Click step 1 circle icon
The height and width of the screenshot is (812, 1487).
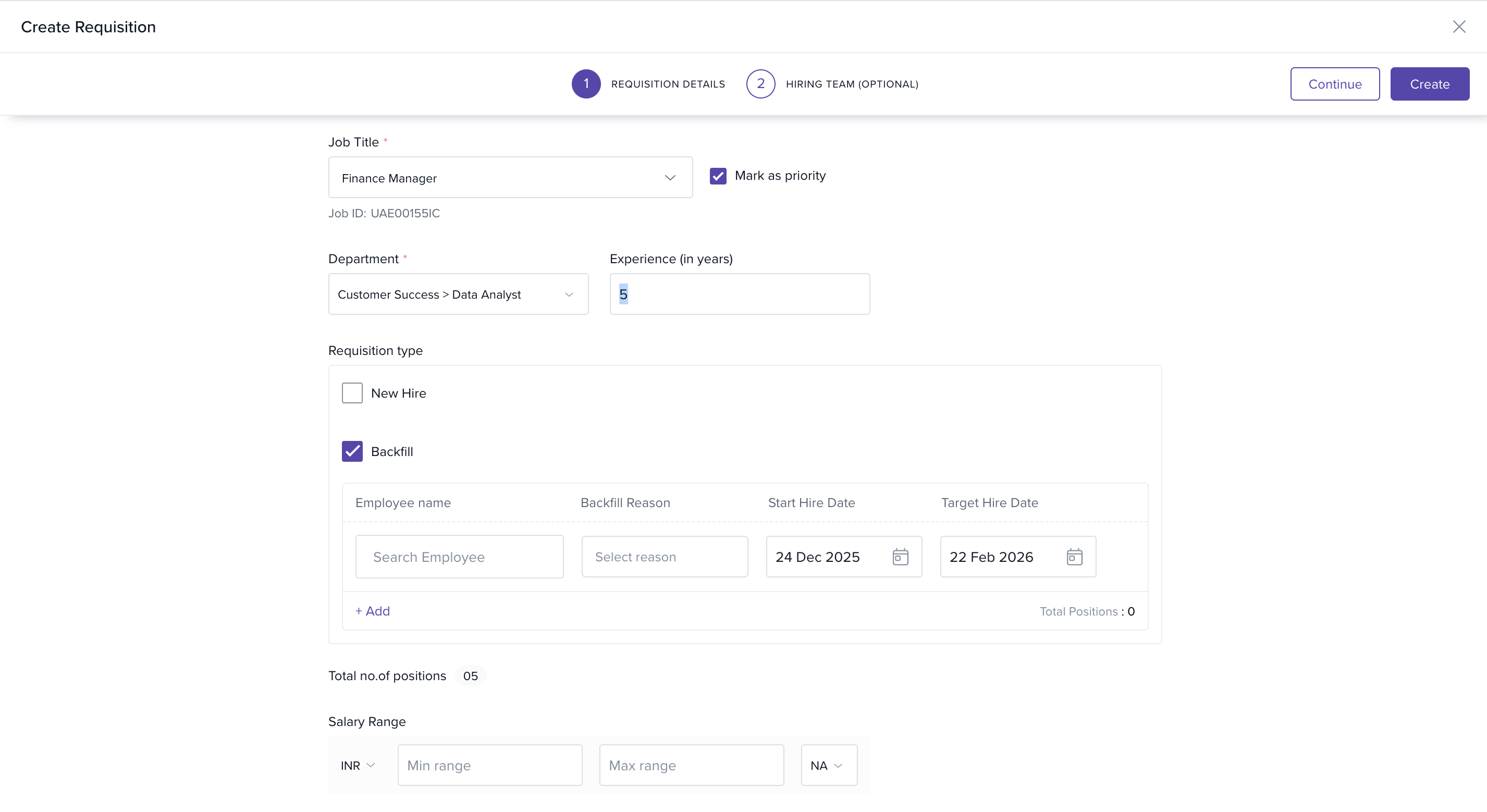[585, 84]
